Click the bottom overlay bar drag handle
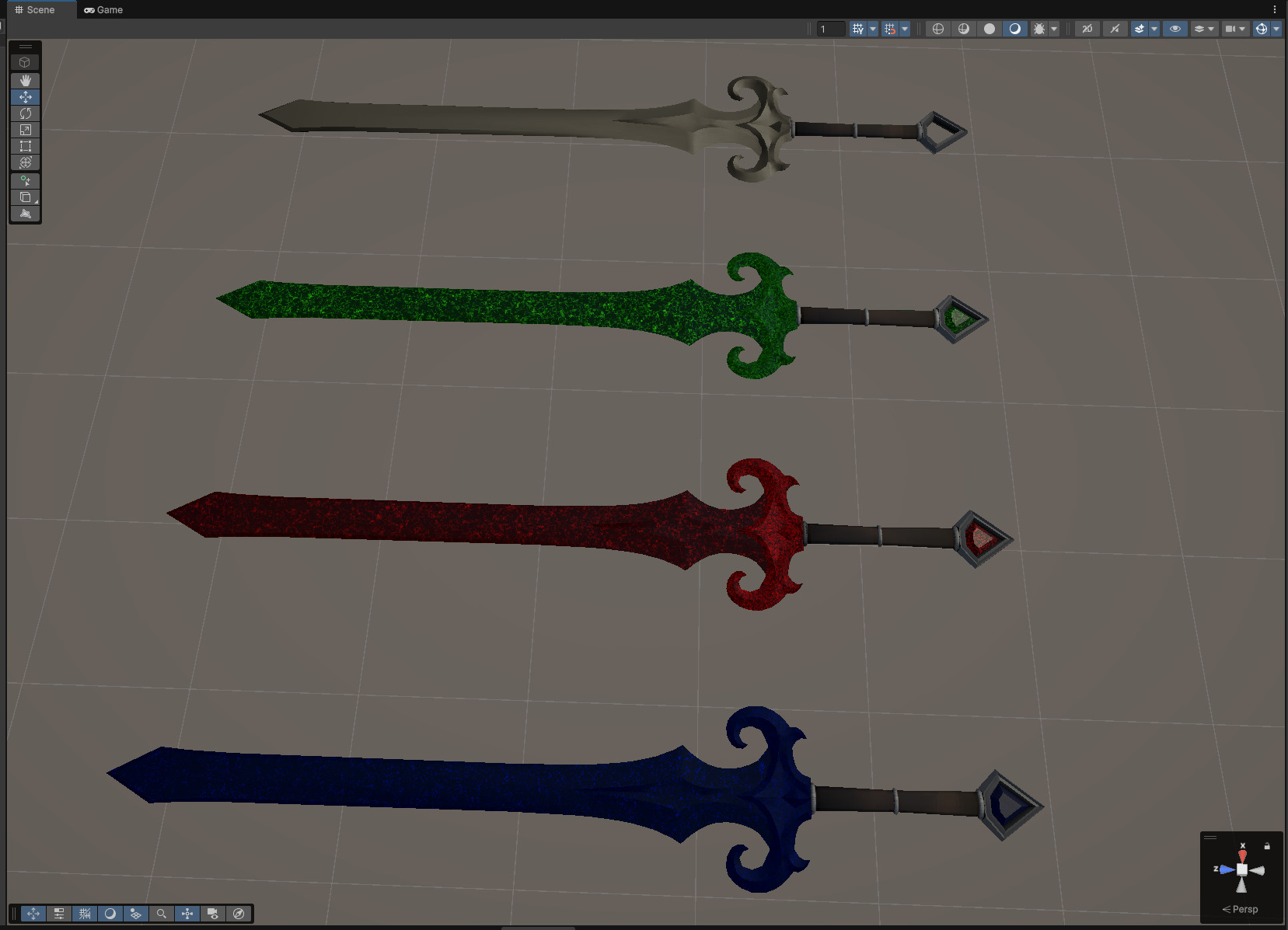Image resolution: width=1288 pixels, height=930 pixels. tap(14, 914)
